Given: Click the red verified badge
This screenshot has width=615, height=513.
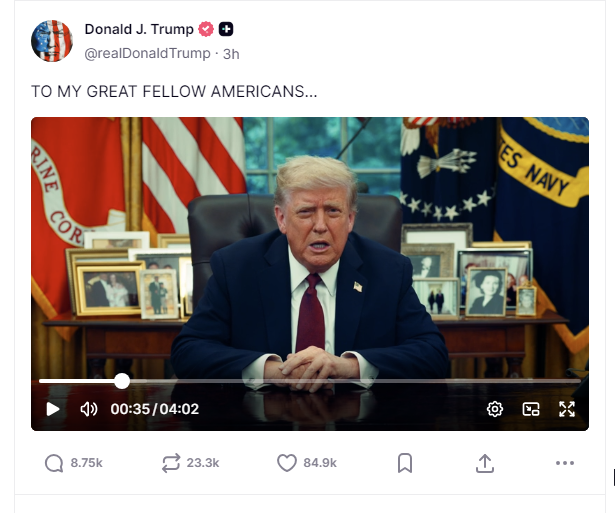Looking at the screenshot, I should [206, 29].
